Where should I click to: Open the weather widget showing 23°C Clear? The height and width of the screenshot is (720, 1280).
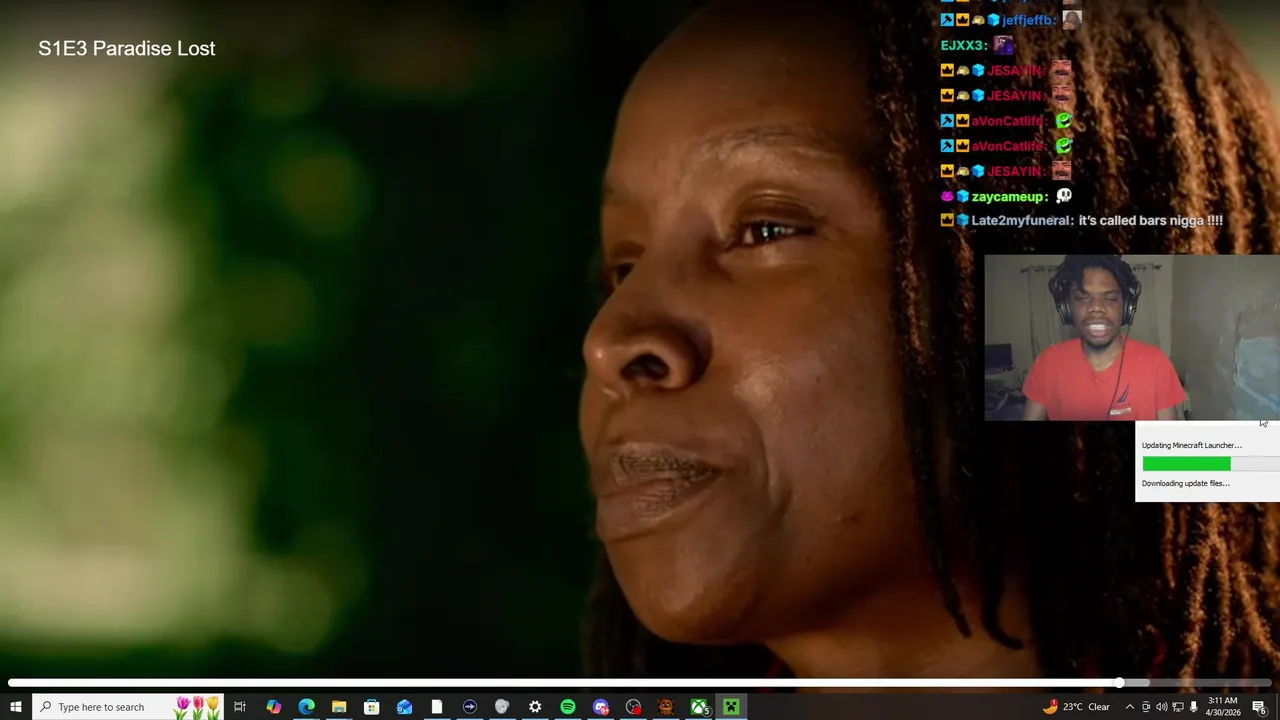[x=1076, y=707]
